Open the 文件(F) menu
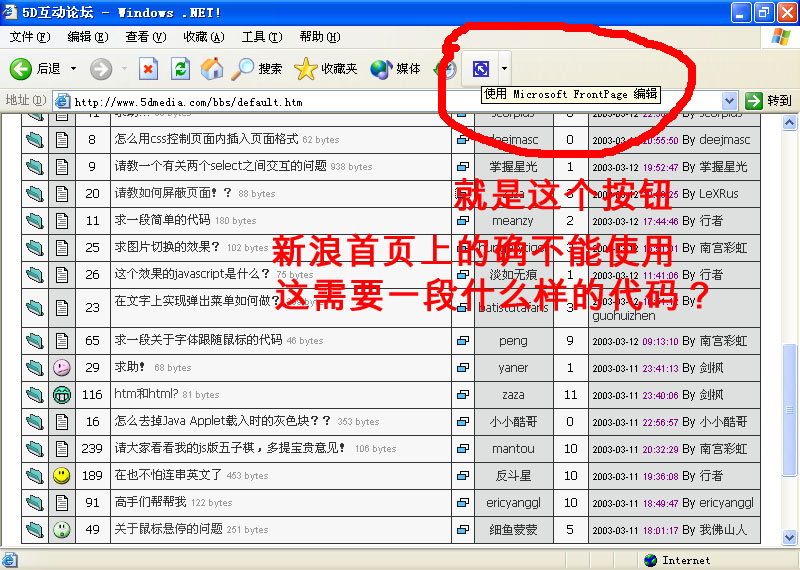Screen dimensions: 800x570 30,37
